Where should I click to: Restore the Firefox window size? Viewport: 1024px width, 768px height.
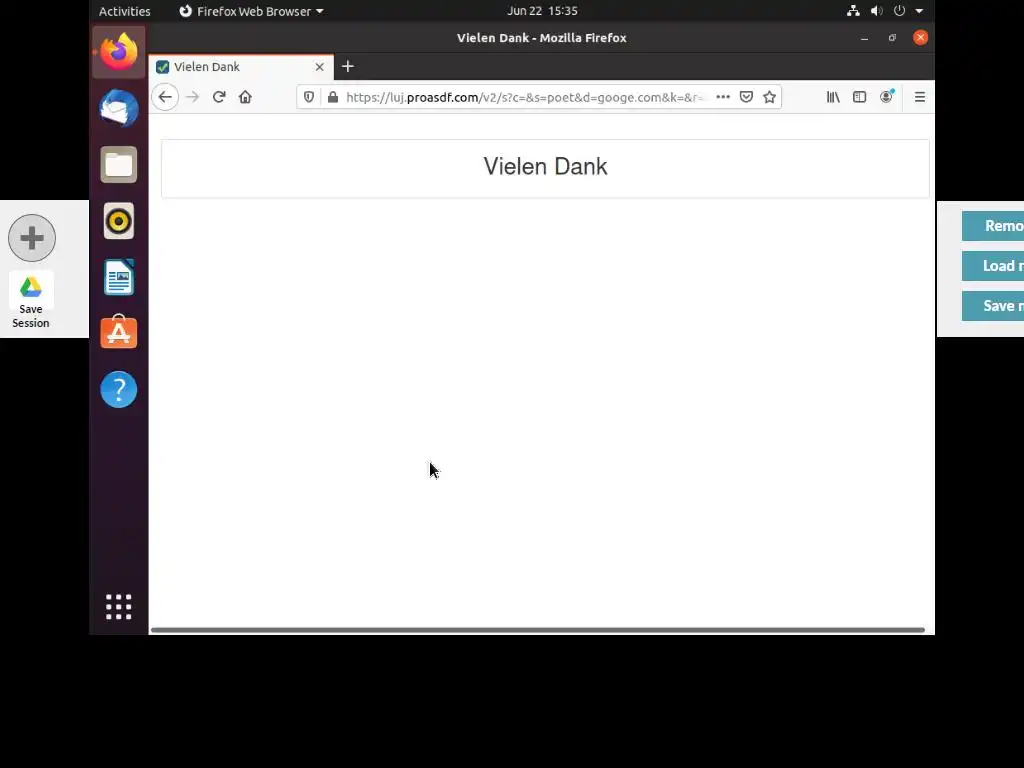[892, 38]
